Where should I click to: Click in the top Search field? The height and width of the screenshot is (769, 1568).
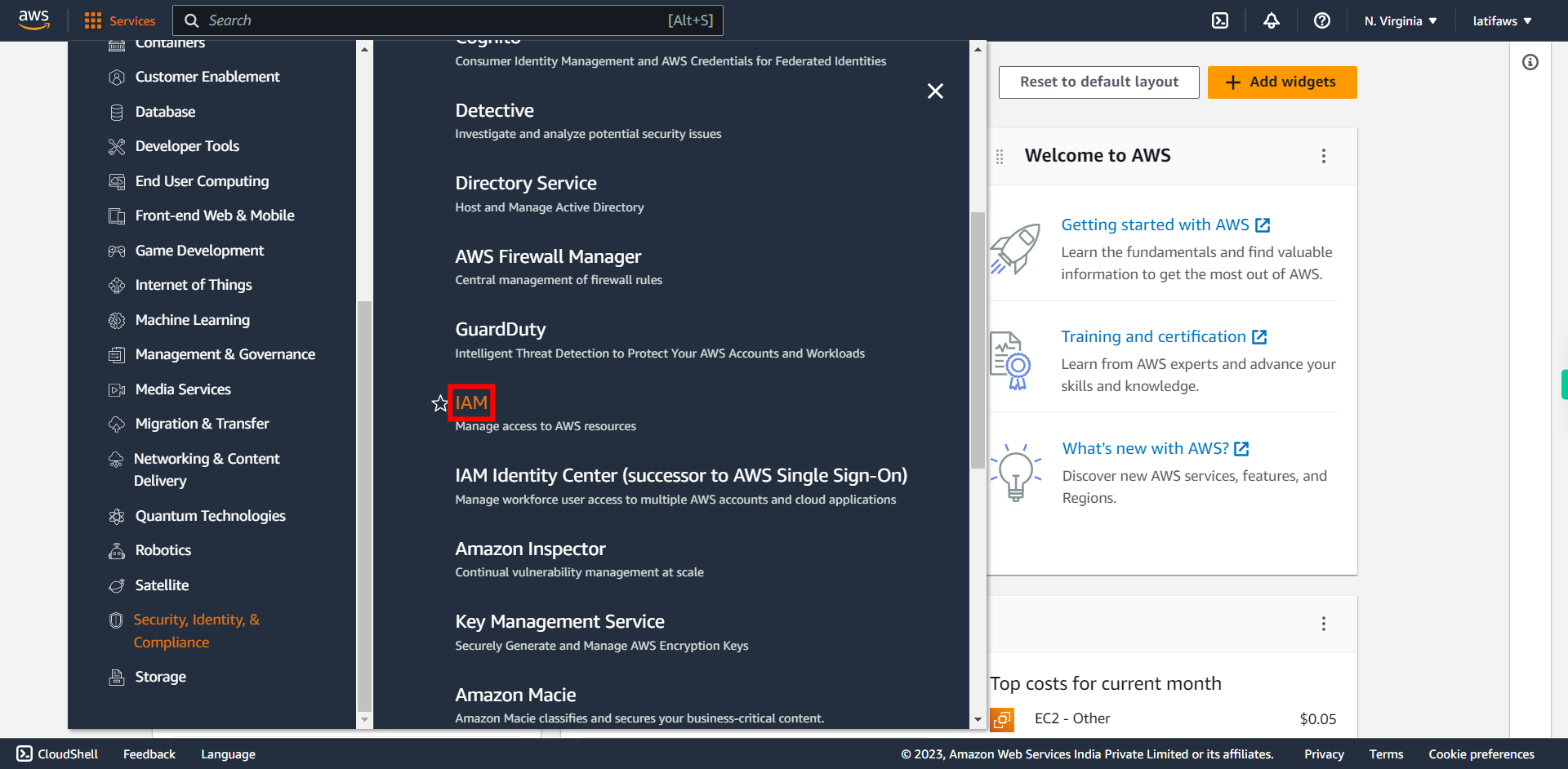(x=448, y=20)
